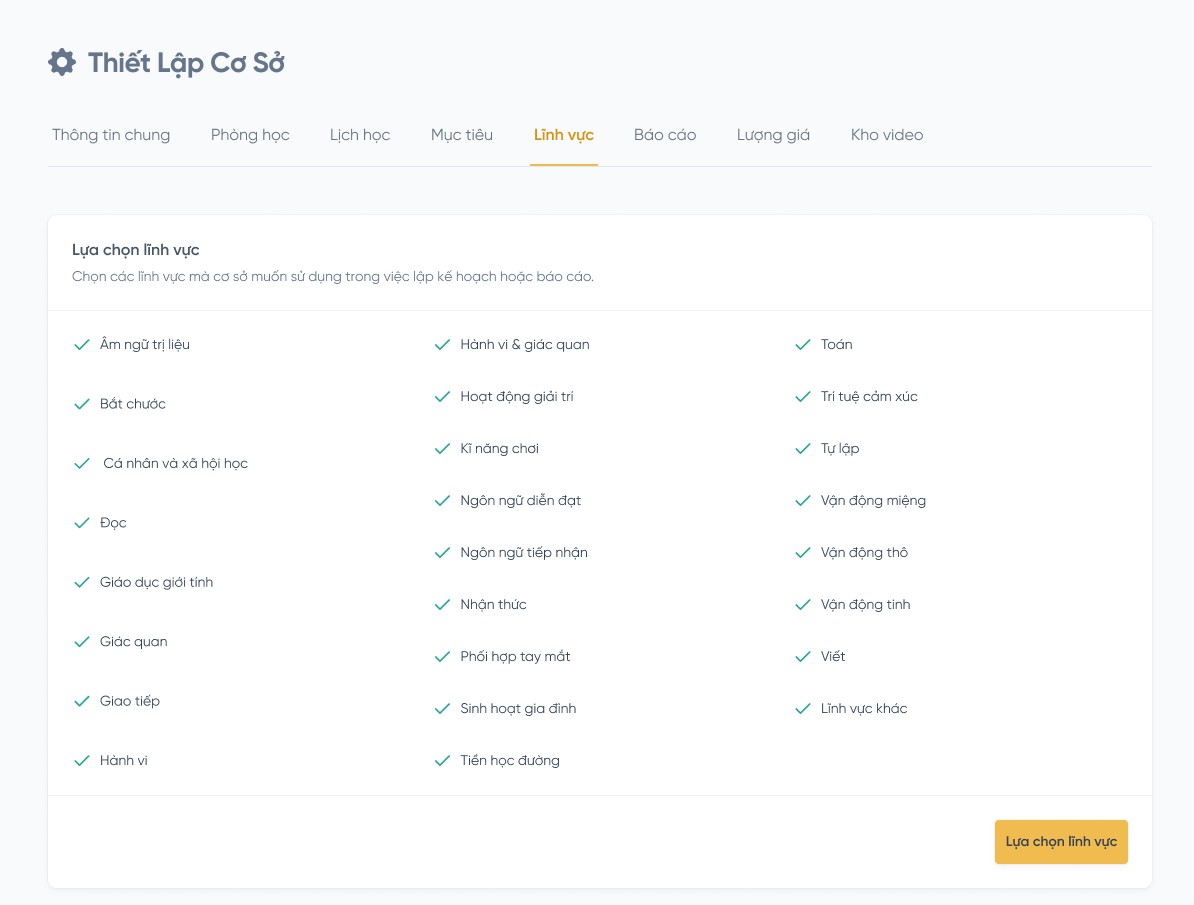Switch to the Báo cáo tab
This screenshot has height=905, width=1194.
pyautogui.click(x=665, y=135)
